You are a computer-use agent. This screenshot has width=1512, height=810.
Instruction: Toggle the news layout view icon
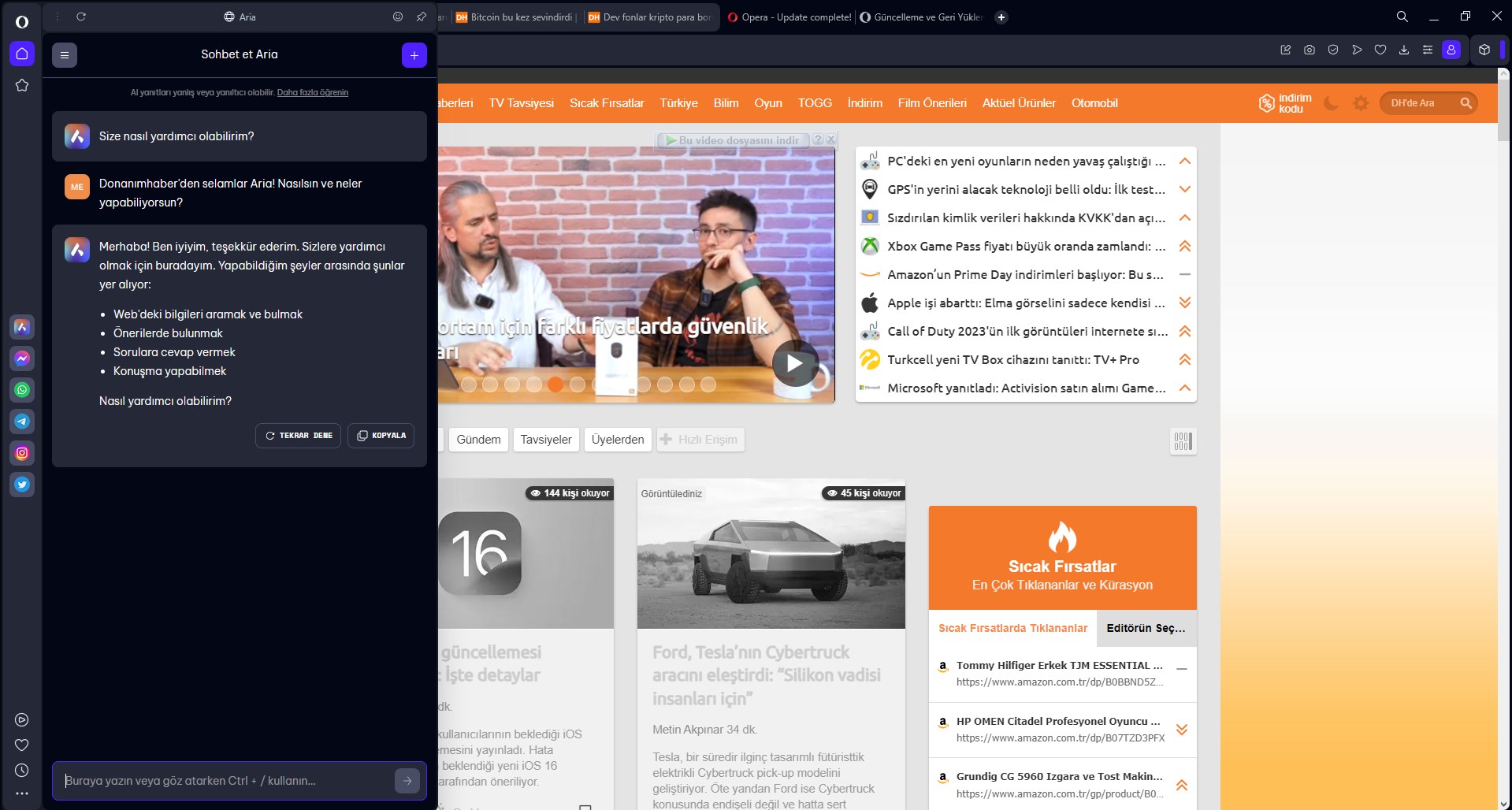point(1183,441)
